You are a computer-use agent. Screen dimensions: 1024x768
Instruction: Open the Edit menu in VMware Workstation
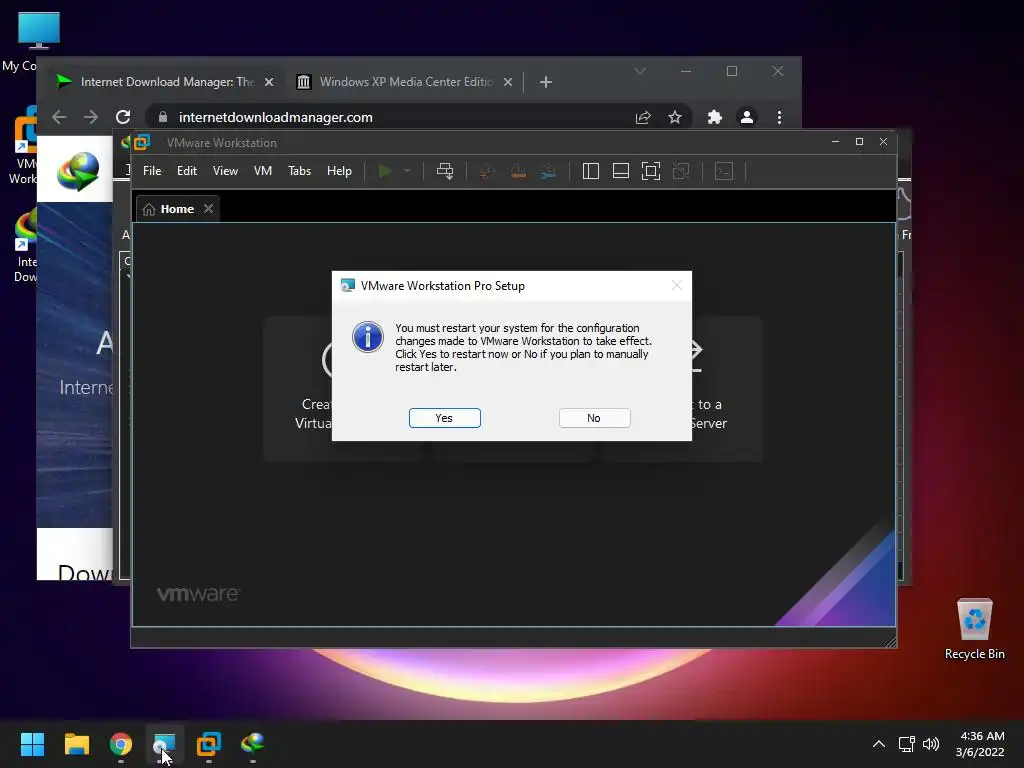(x=187, y=171)
